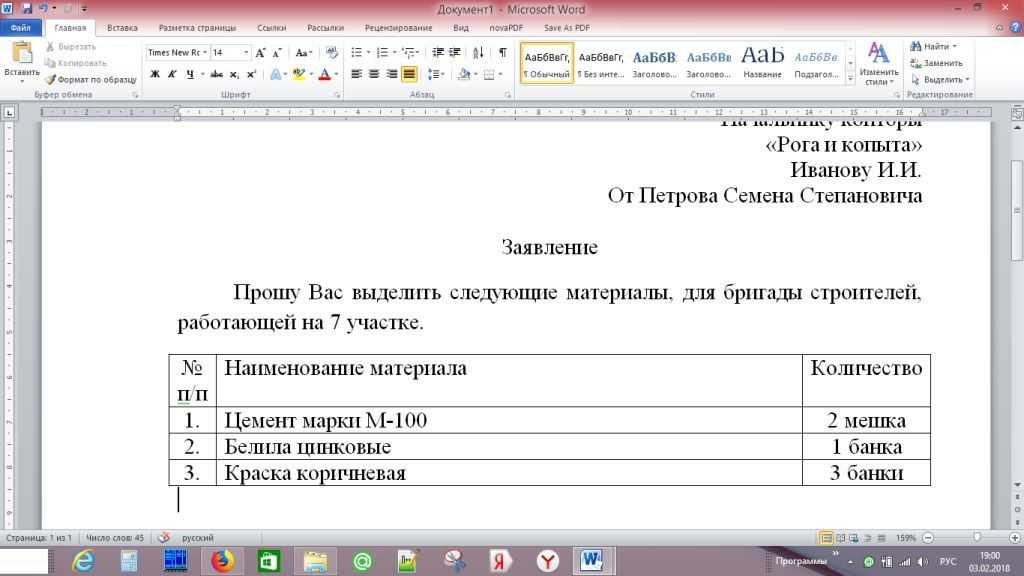This screenshot has width=1024, height=576.
Task: Click the Internet Explorer taskbar icon
Action: point(83,561)
